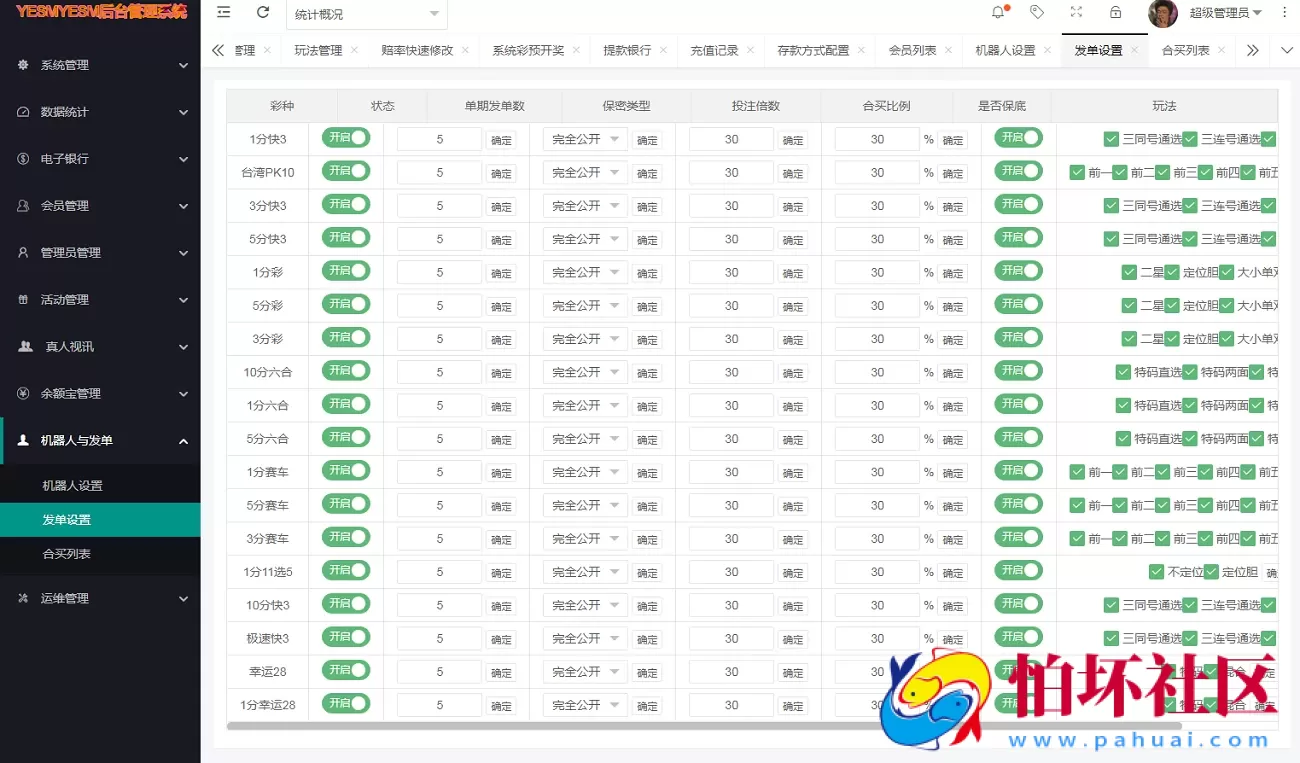Open the 统计概况 dropdown in the header
1300x763 pixels.
[x=366, y=15]
